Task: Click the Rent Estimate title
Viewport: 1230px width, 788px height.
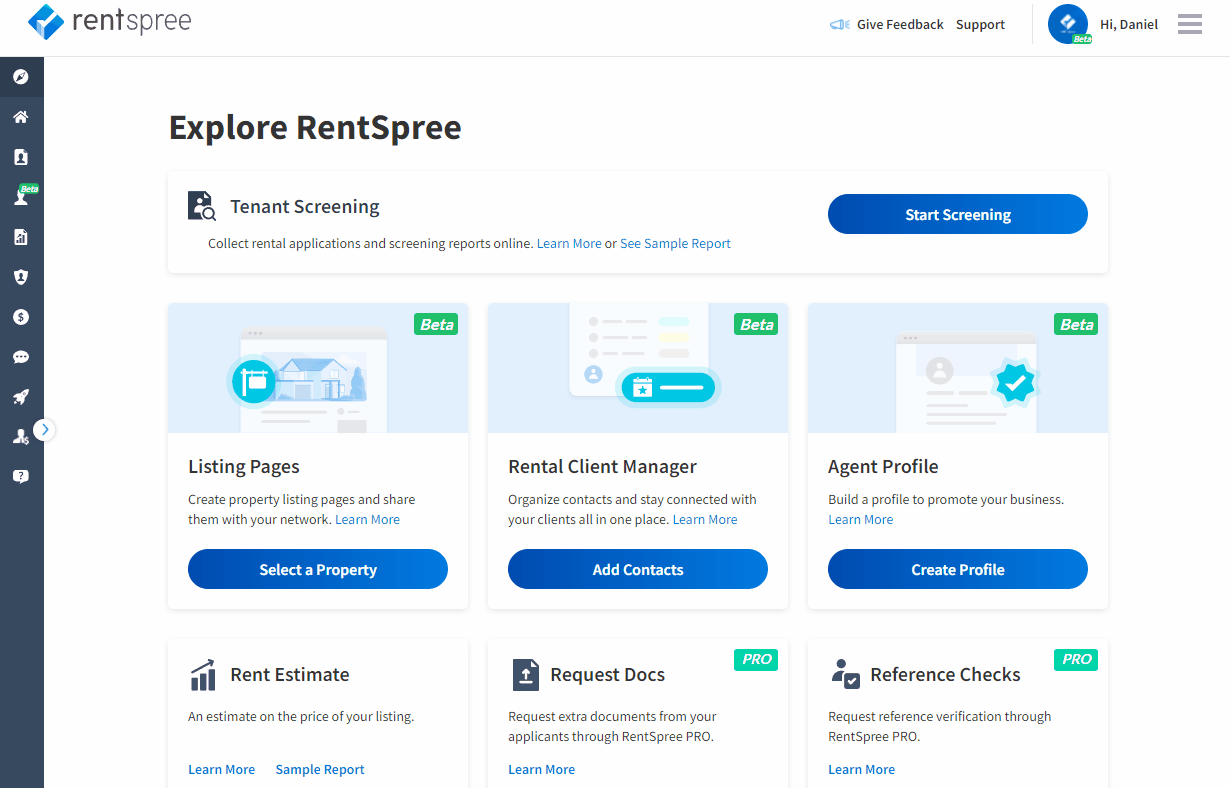Action: (290, 675)
